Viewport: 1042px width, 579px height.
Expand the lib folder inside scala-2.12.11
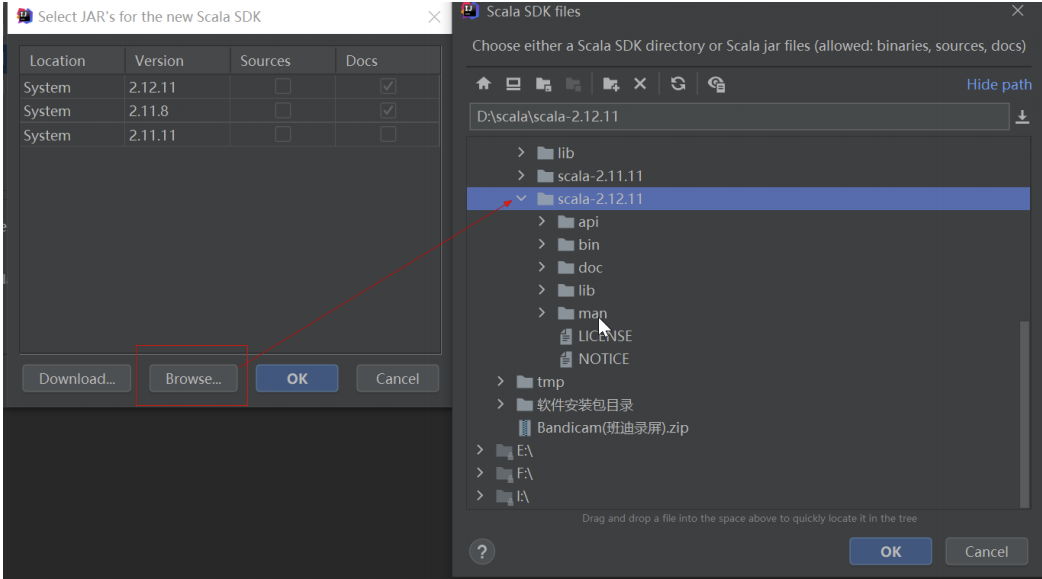click(541, 290)
